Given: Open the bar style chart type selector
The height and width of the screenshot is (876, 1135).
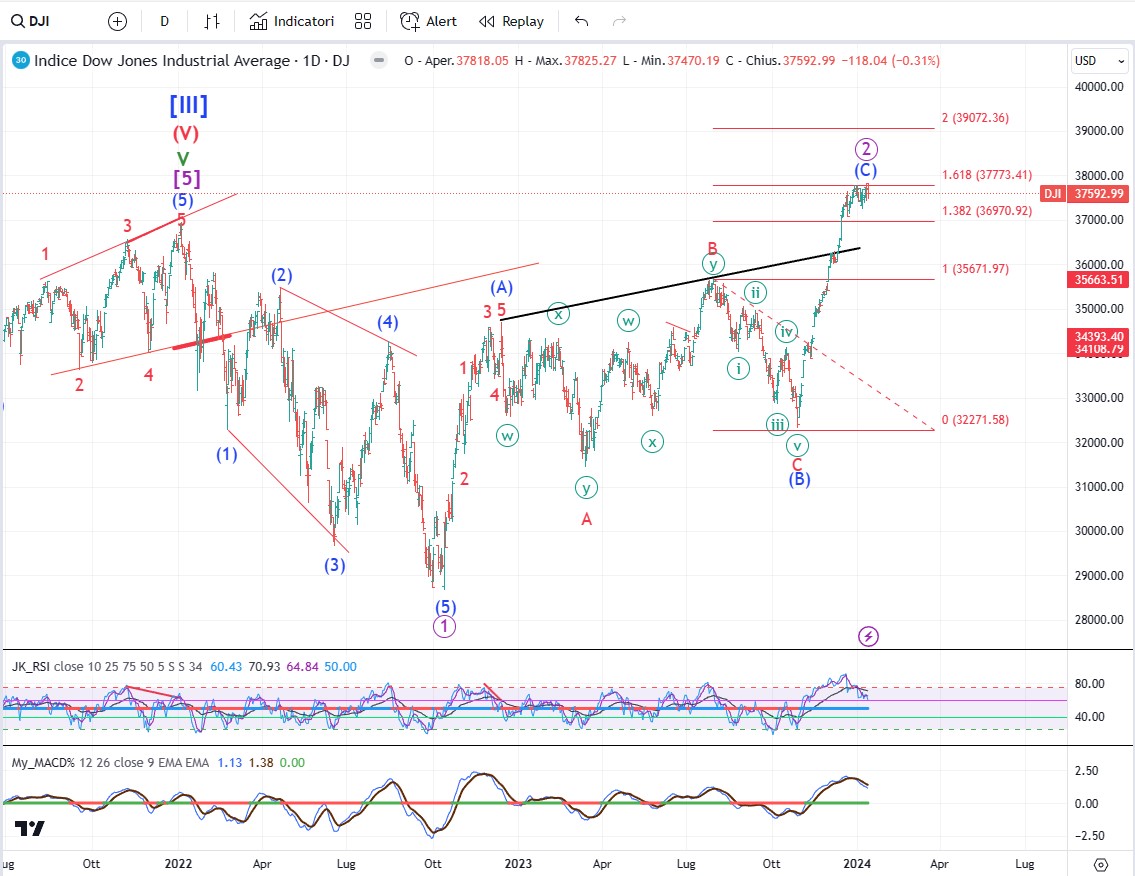Looking at the screenshot, I should click(x=211, y=22).
